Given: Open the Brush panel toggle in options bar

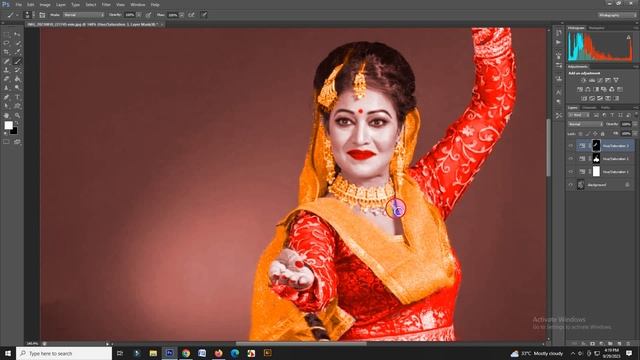Looking at the screenshot, I should tap(42, 15).
